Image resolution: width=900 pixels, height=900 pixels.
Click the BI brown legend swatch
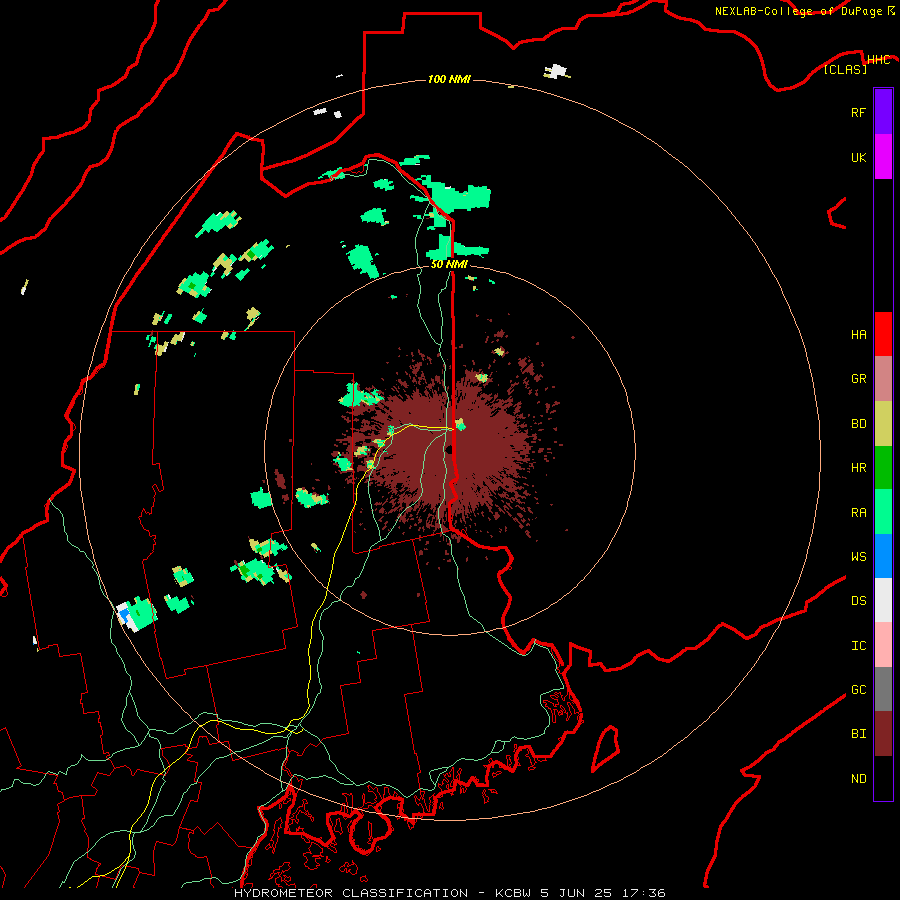click(x=883, y=734)
